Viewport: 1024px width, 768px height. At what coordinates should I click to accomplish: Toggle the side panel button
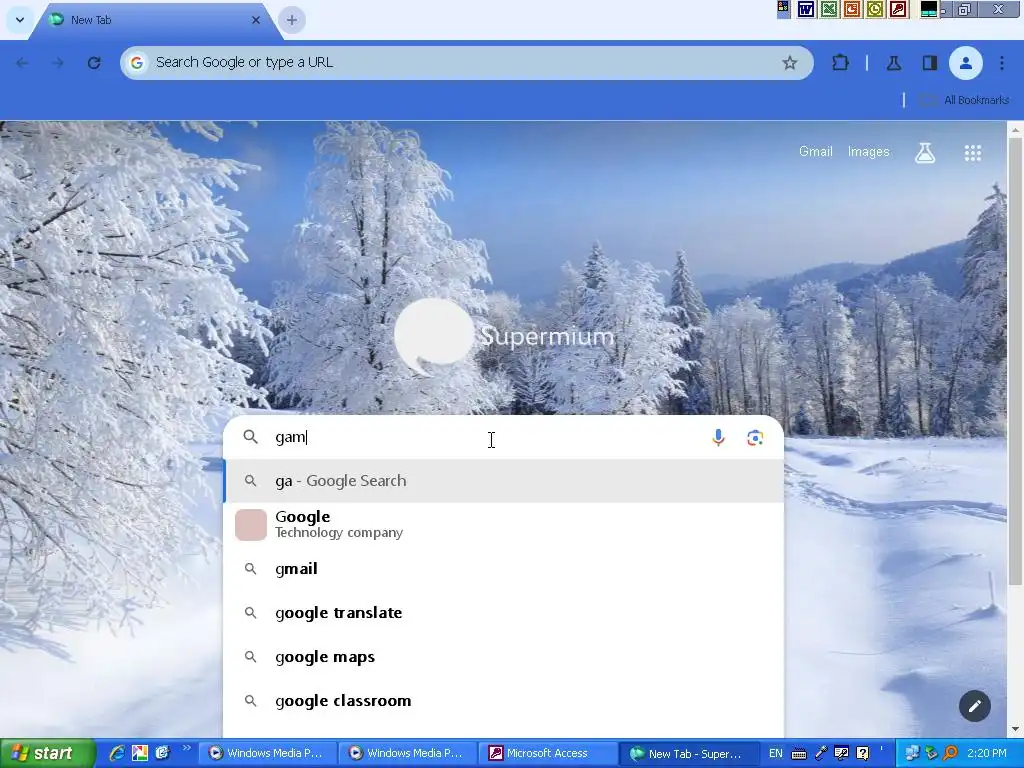click(929, 63)
